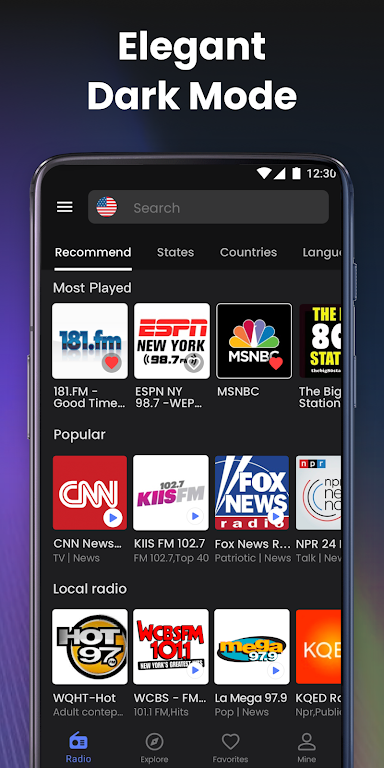The height and width of the screenshot is (768, 384).
Task: Tap the US flag country selector
Action: coord(107,207)
